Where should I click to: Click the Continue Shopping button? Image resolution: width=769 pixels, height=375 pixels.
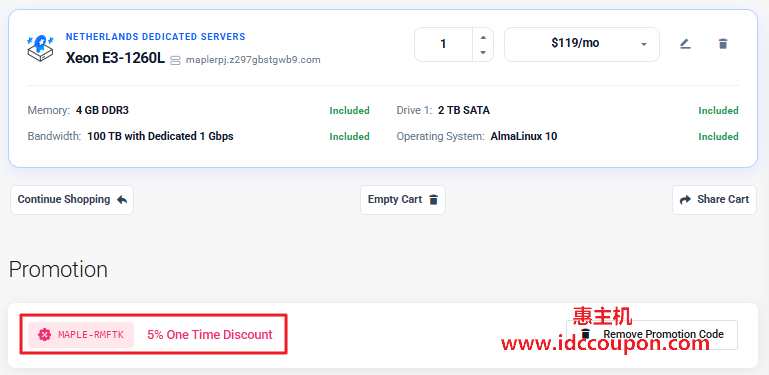click(x=72, y=200)
